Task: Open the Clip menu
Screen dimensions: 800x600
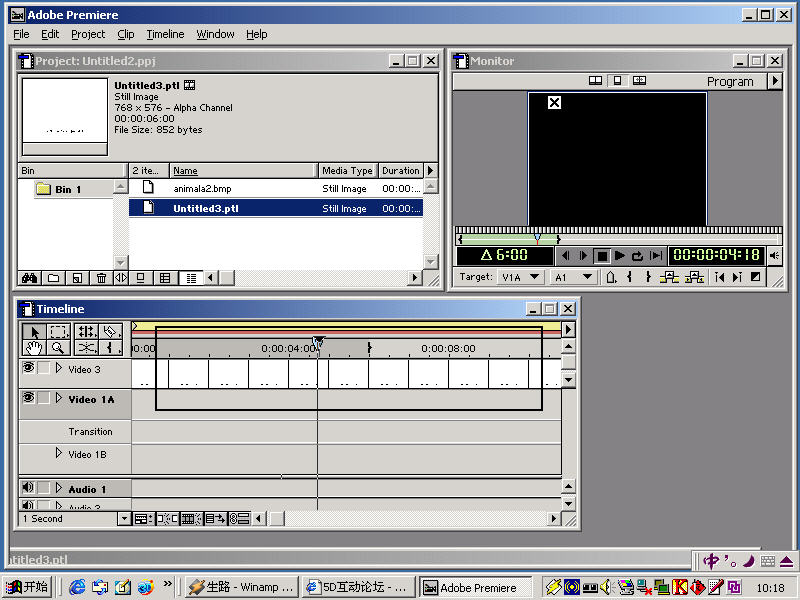Action: [126, 34]
